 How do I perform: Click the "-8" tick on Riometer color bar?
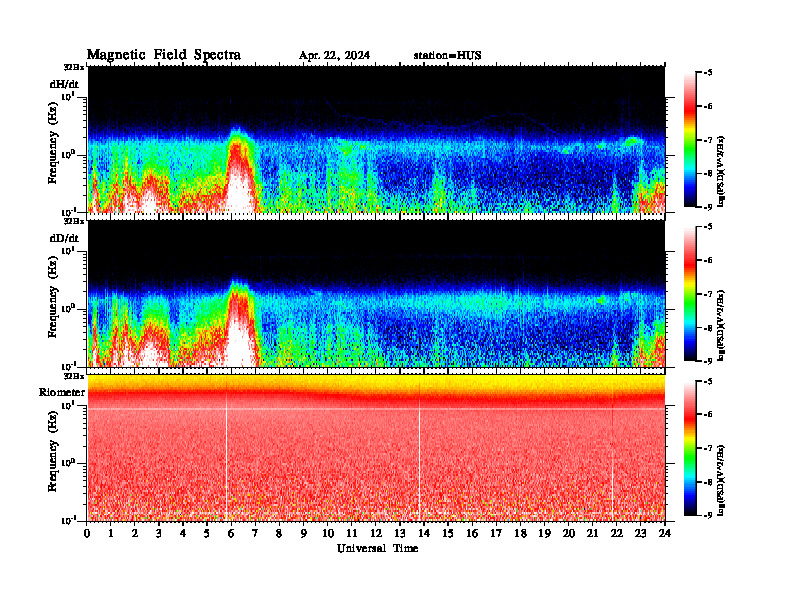(709, 482)
